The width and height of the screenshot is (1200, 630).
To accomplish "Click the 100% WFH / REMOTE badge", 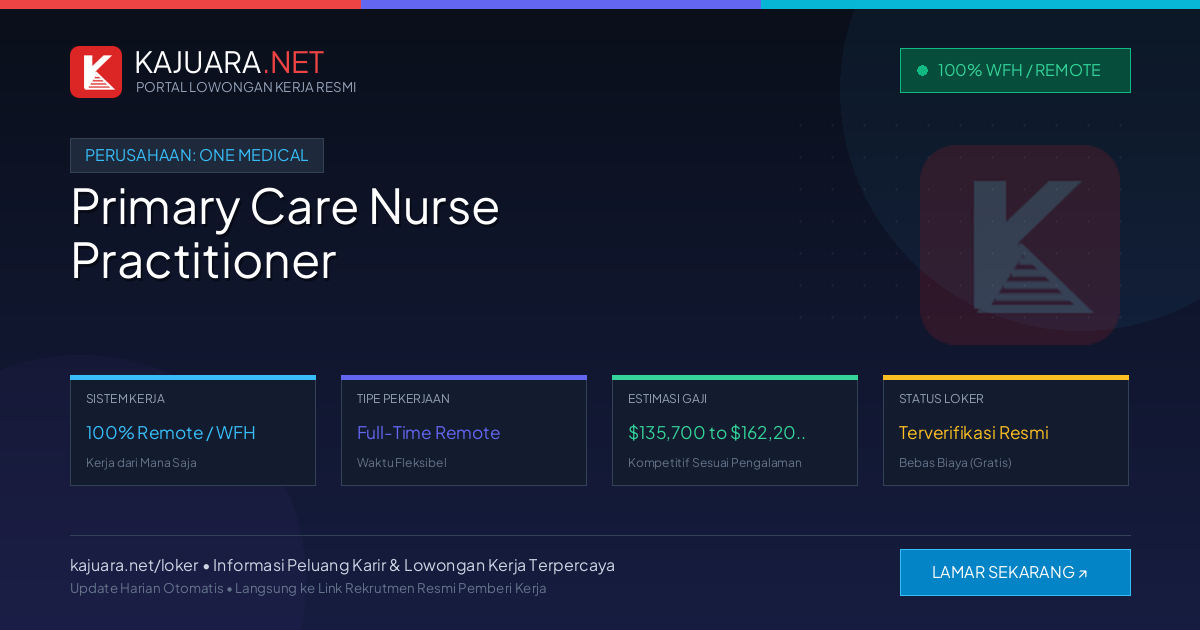I will coord(1015,71).
